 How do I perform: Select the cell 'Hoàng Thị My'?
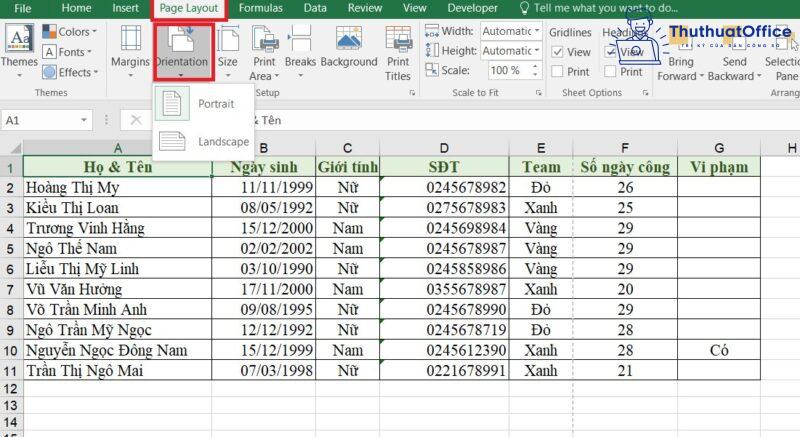point(117,188)
